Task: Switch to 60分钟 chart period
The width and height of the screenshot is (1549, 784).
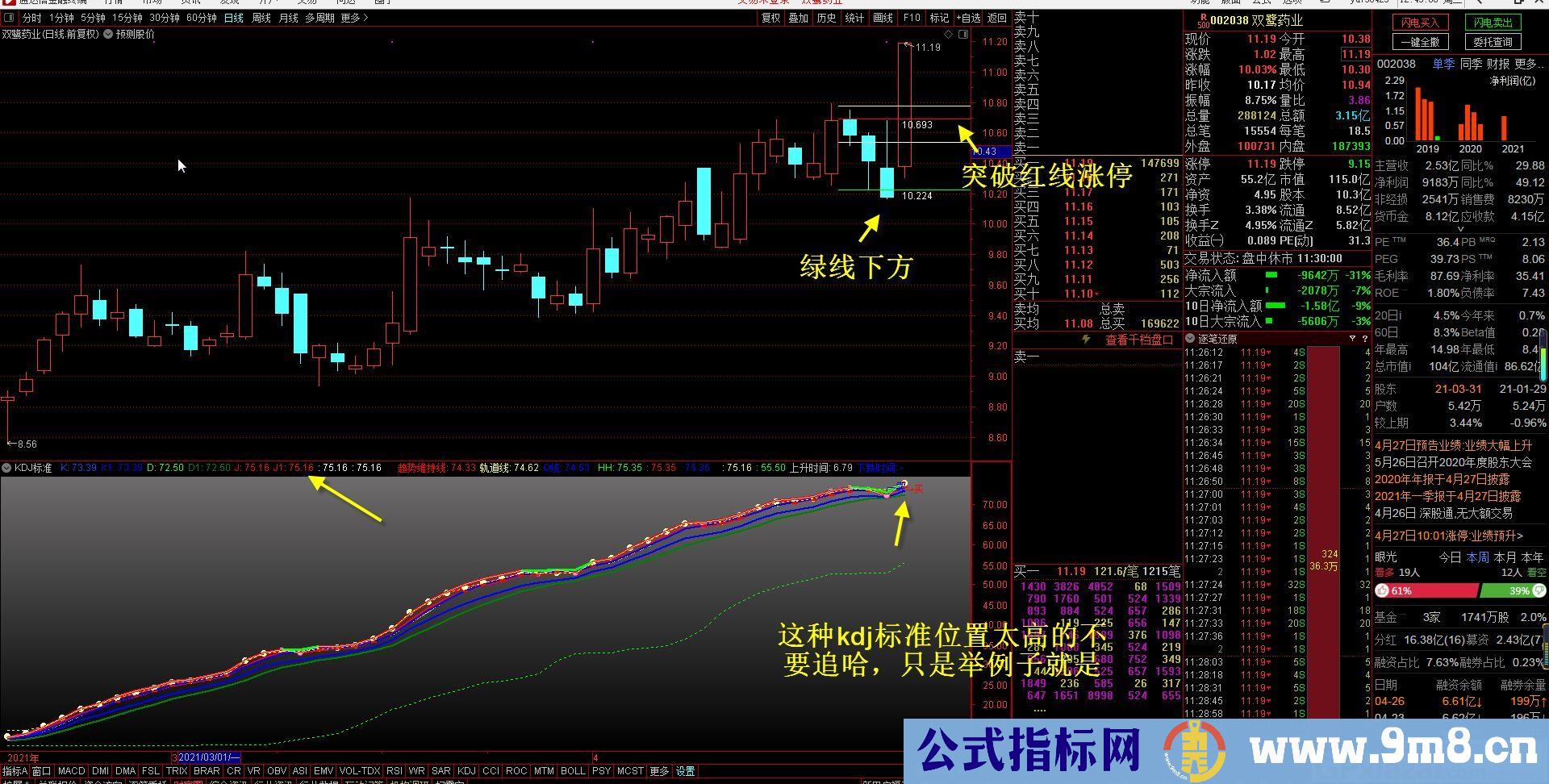Action: click(202, 17)
